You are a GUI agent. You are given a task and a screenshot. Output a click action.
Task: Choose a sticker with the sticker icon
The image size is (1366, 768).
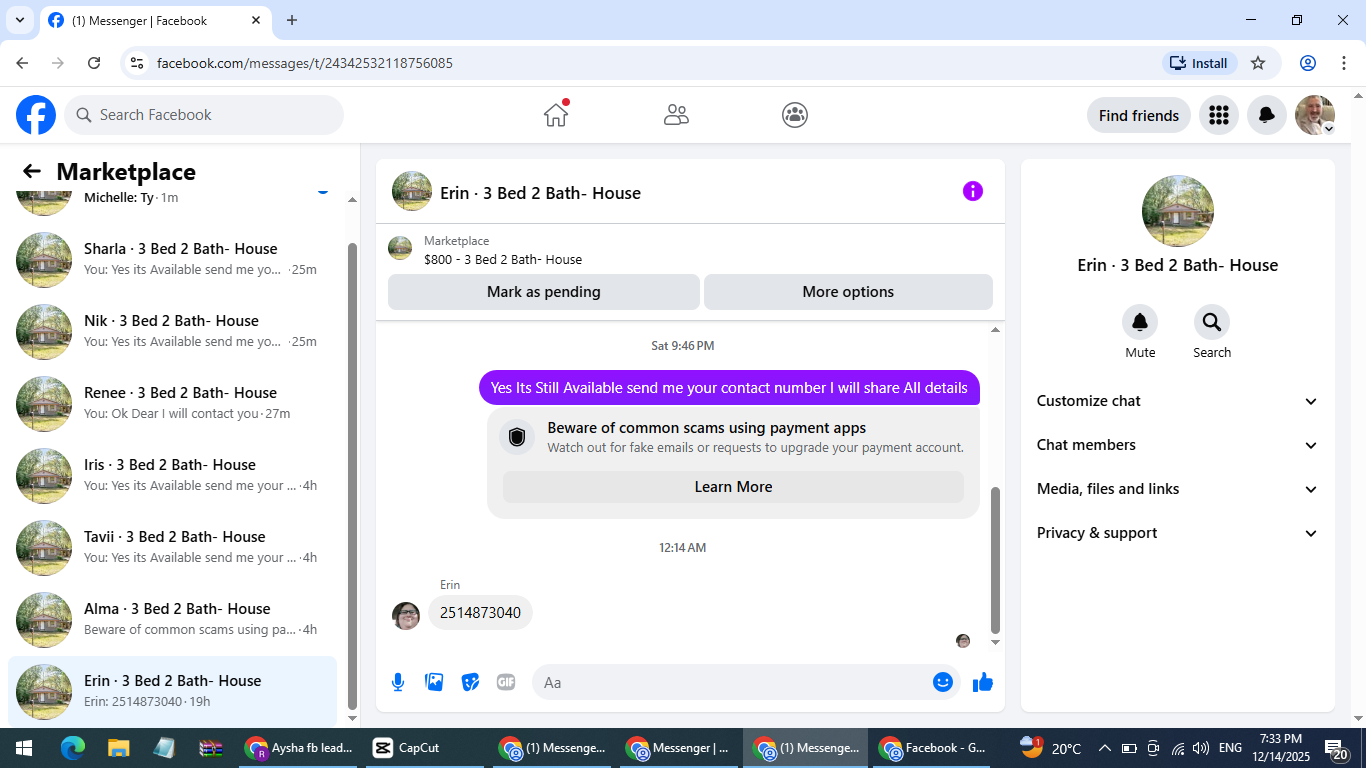click(x=470, y=682)
